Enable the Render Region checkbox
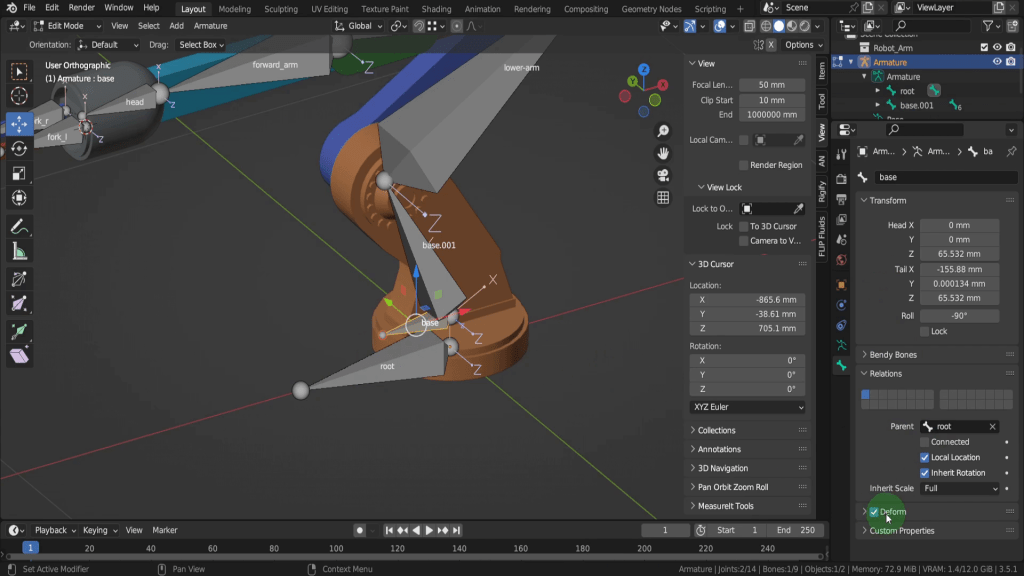The image size is (1024, 576). pos(743,165)
